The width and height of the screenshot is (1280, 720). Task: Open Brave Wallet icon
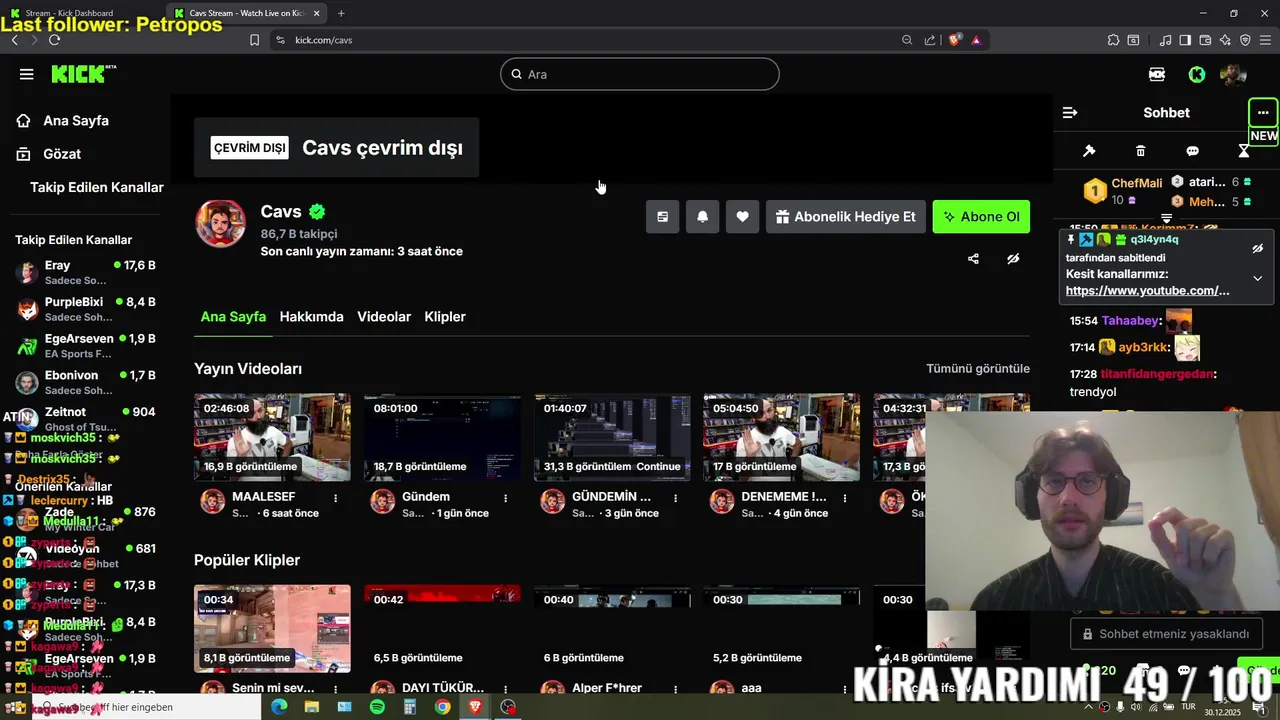[1205, 40]
